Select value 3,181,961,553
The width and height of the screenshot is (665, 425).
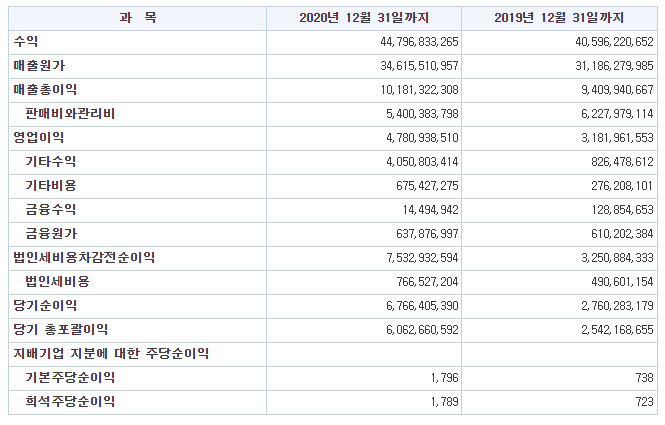click(x=617, y=138)
